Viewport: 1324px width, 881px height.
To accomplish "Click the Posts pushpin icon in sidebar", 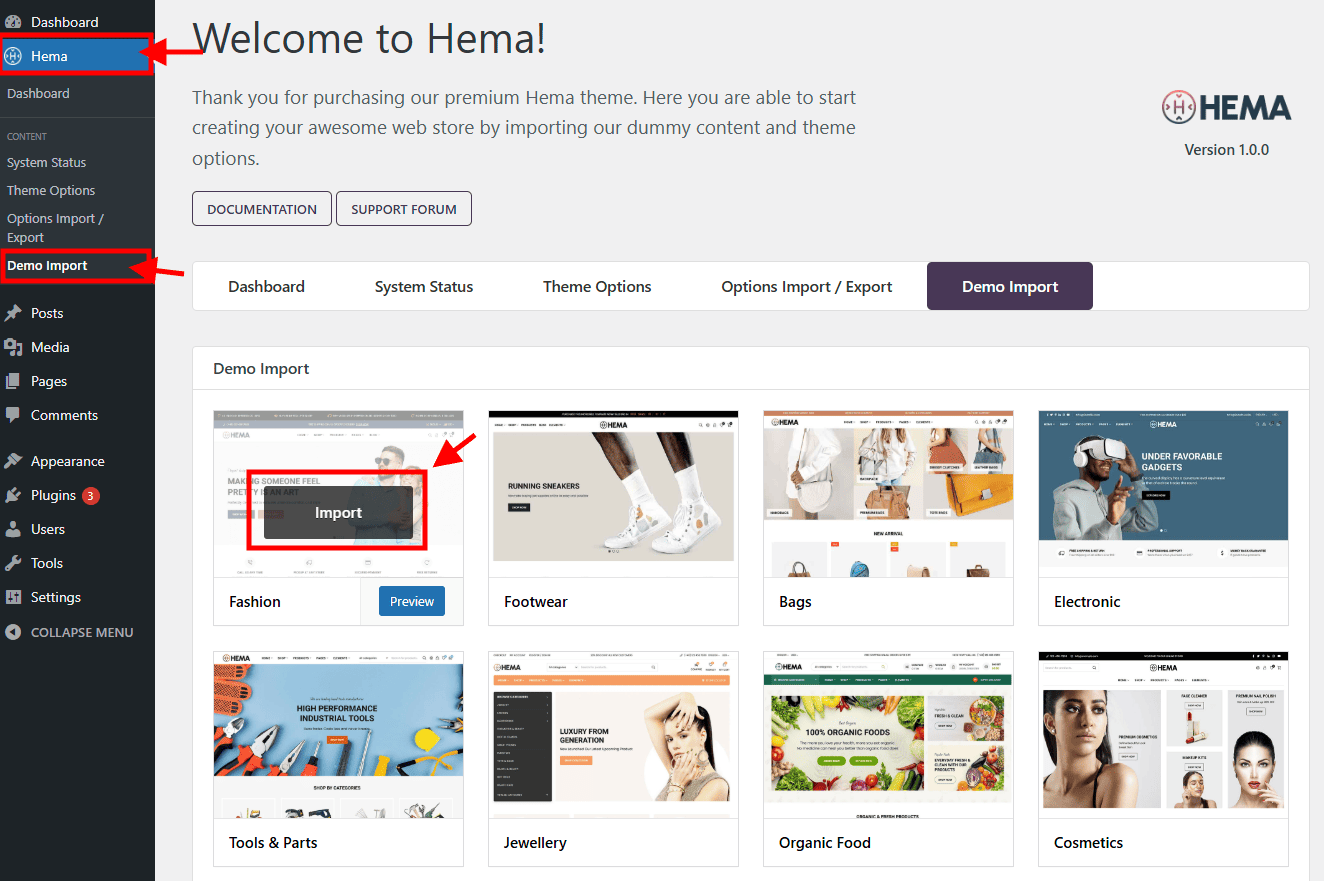I will click(x=13, y=313).
